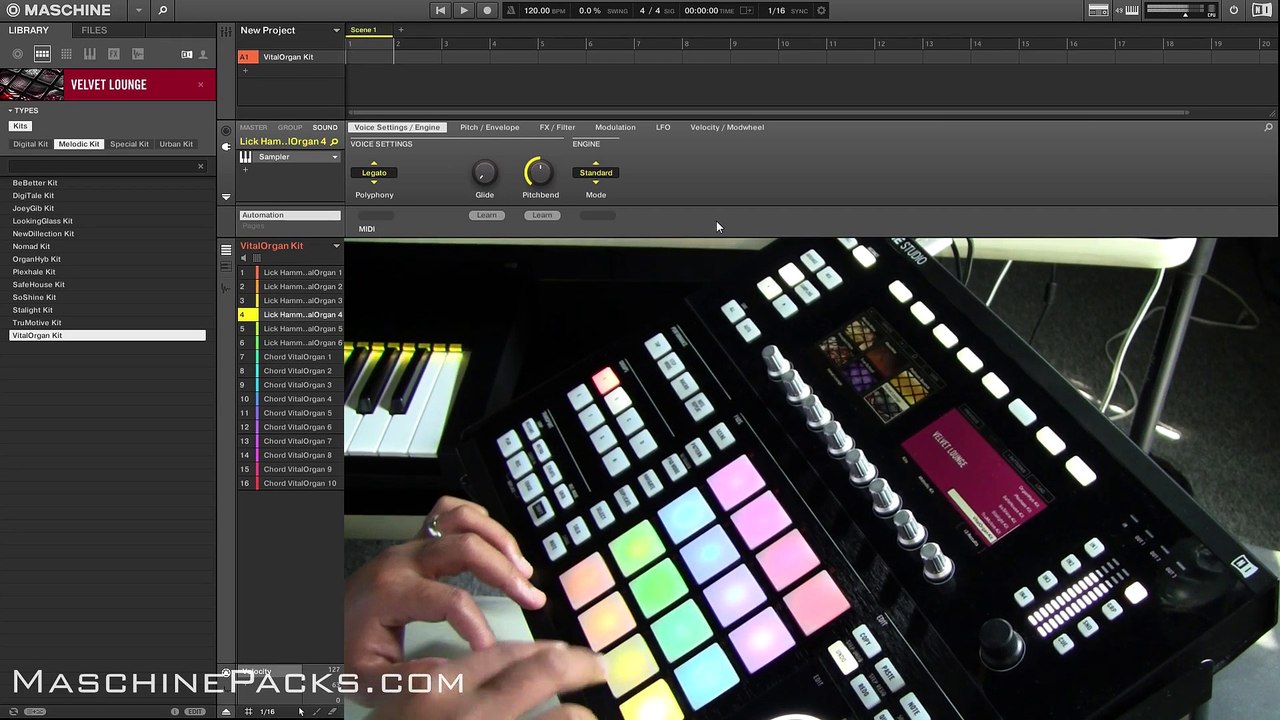Viewport: 1280px width, 720px height.
Task: Open the Pitch / Envelope page
Action: [490, 128]
